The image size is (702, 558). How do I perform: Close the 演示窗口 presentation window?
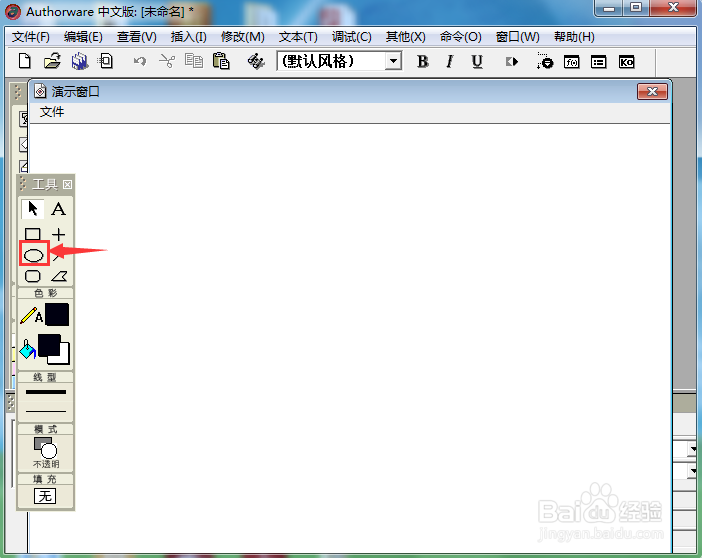click(652, 91)
